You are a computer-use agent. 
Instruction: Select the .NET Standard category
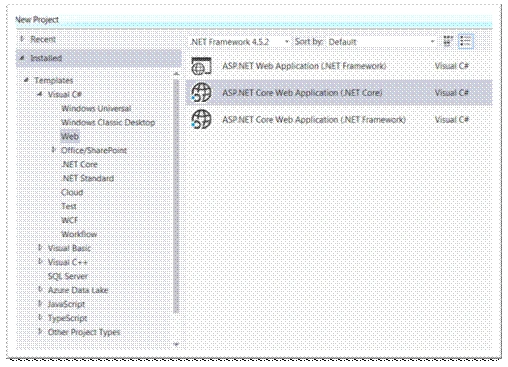click(x=87, y=178)
